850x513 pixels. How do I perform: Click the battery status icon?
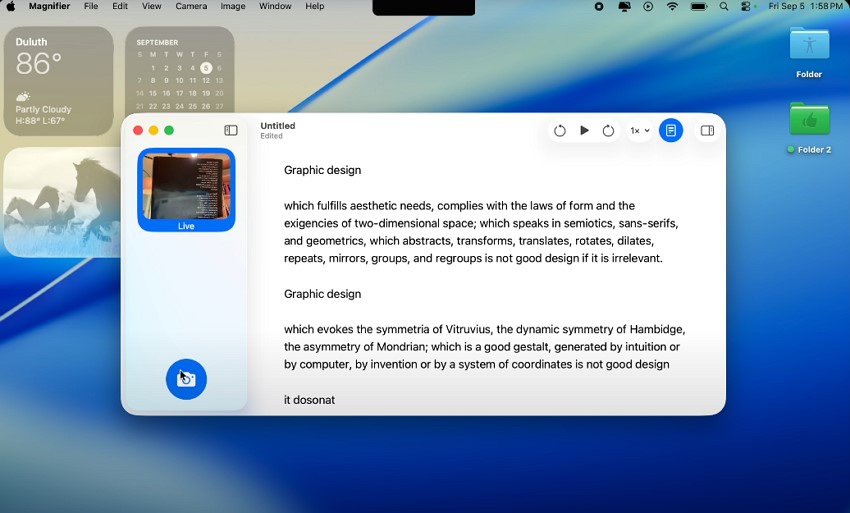point(699,7)
